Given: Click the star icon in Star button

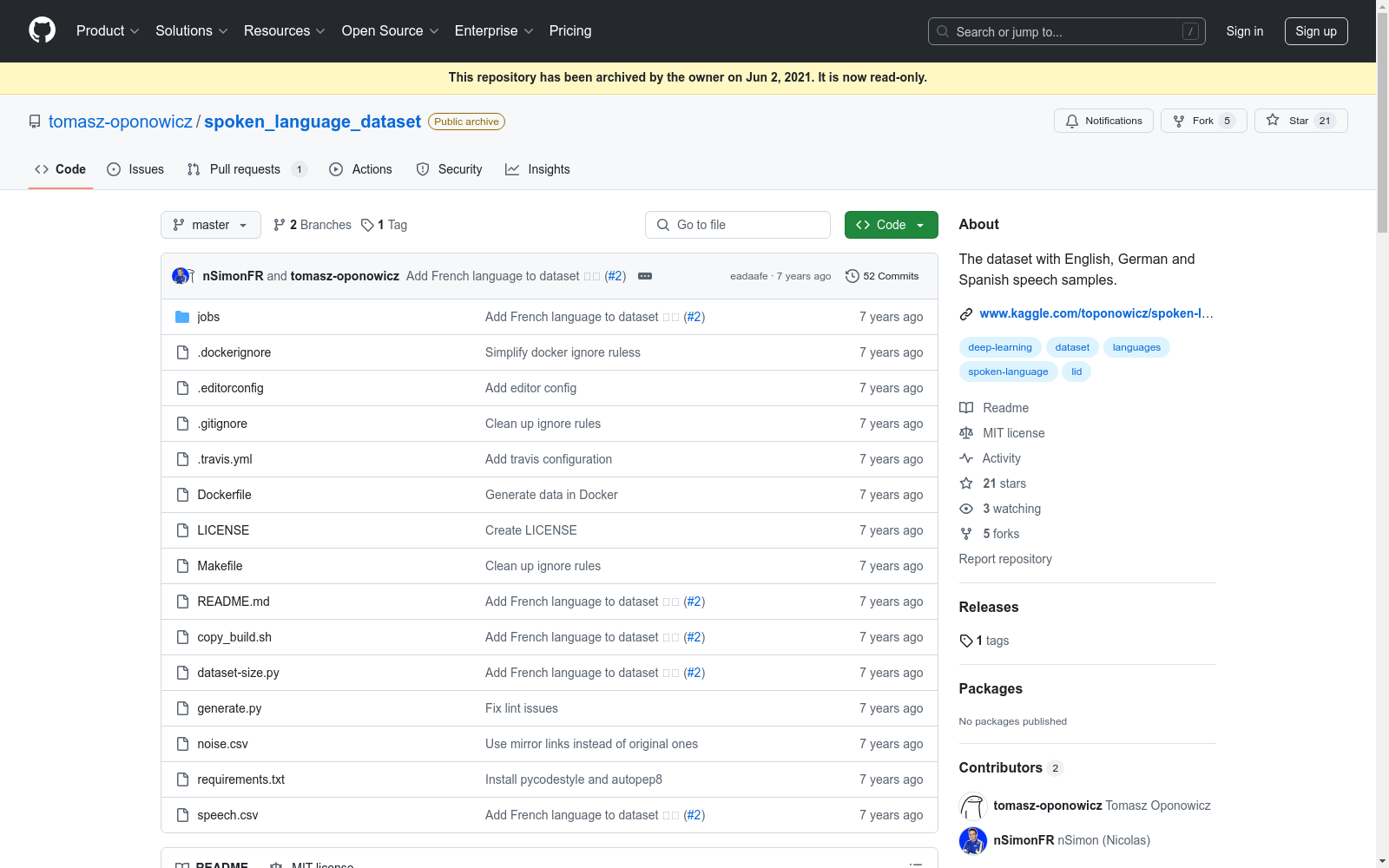Looking at the screenshot, I should click(1273, 121).
